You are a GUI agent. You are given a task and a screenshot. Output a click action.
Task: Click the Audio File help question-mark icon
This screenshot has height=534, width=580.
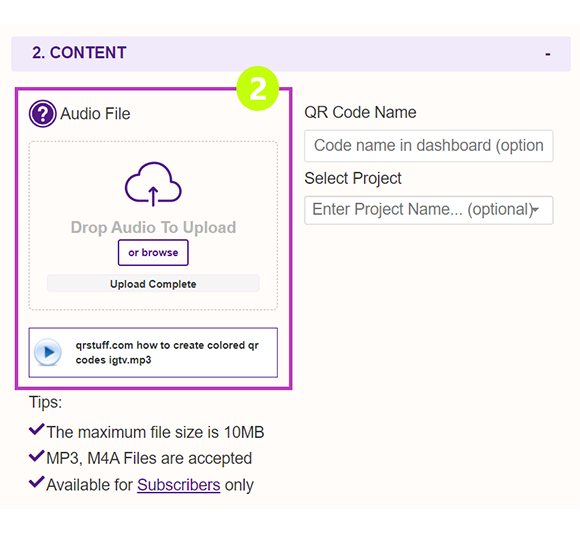43,114
